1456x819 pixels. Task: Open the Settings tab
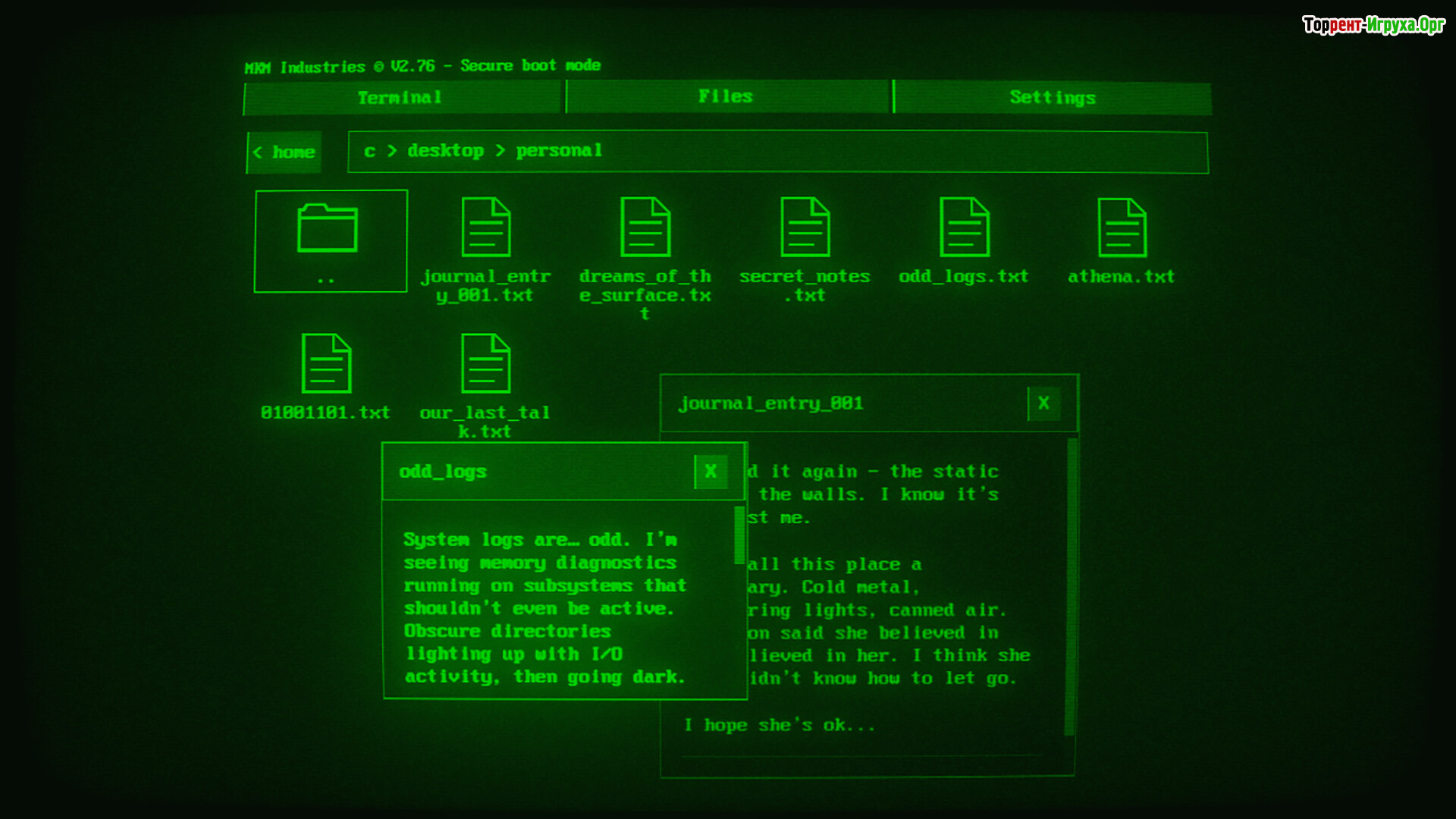click(x=1053, y=98)
